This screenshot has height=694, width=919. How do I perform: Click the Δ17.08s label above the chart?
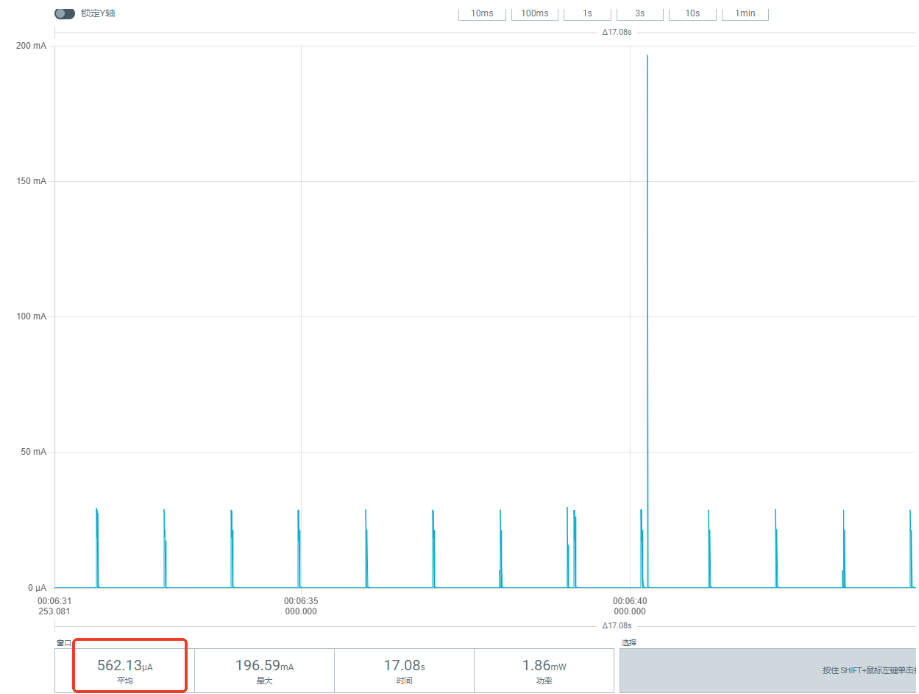click(617, 32)
